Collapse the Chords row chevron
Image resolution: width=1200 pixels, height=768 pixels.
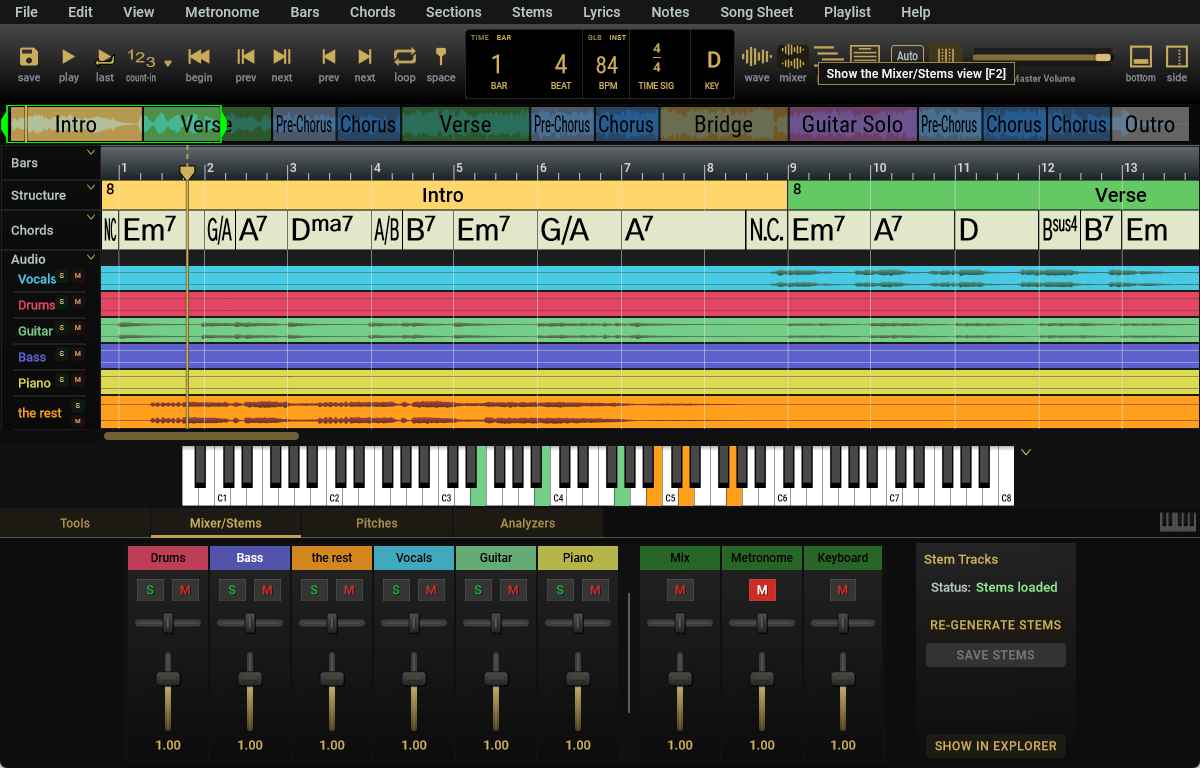91,216
